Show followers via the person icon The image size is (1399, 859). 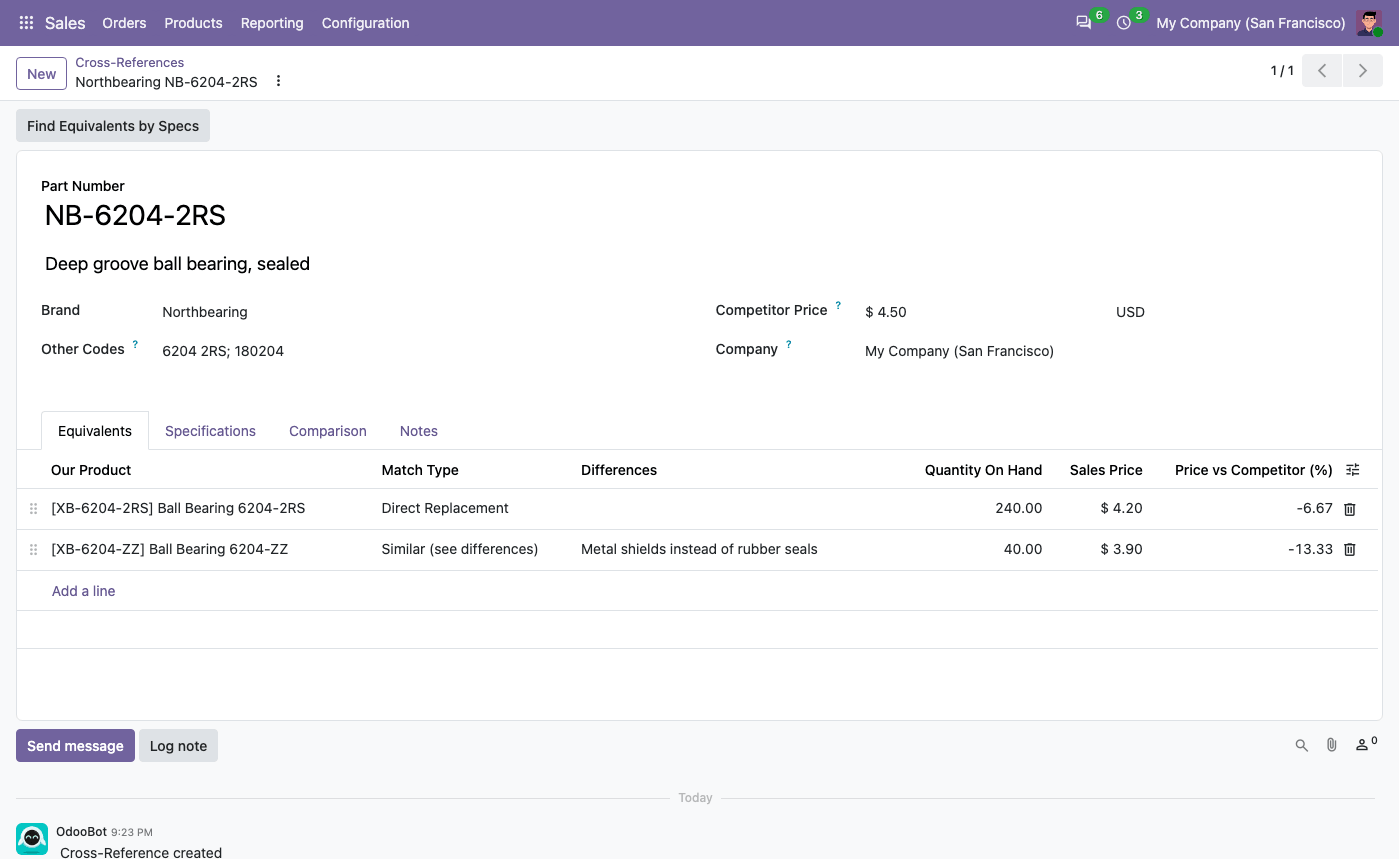(x=1365, y=745)
